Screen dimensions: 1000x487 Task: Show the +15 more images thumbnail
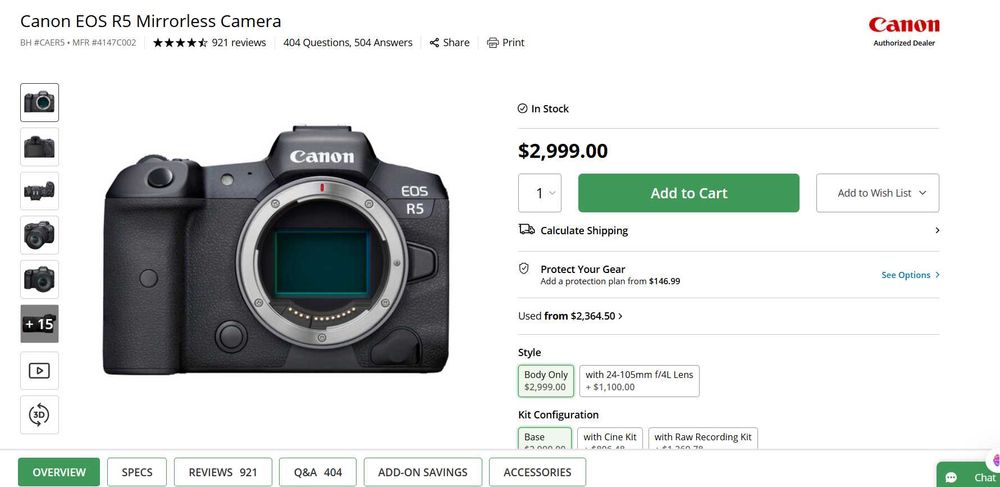tap(39, 324)
